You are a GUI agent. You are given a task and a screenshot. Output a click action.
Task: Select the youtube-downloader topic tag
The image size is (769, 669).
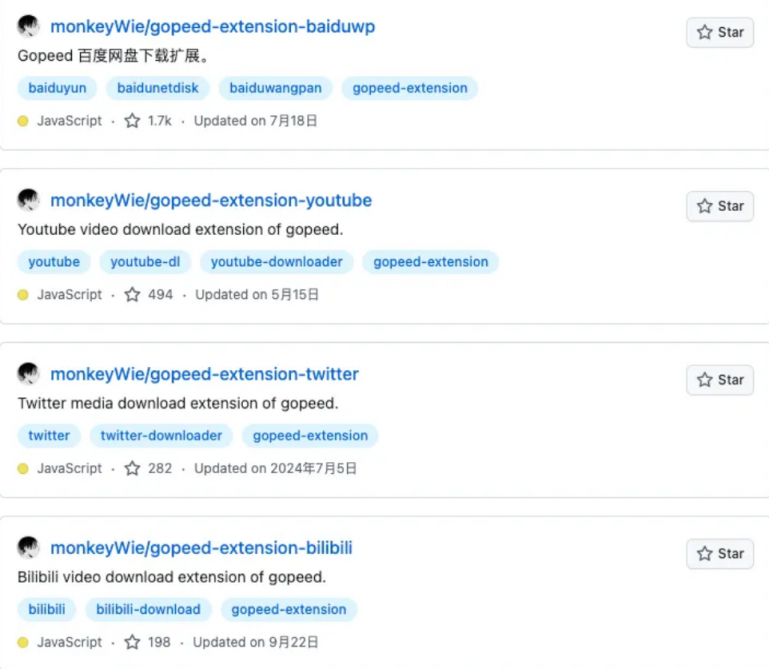pos(276,262)
